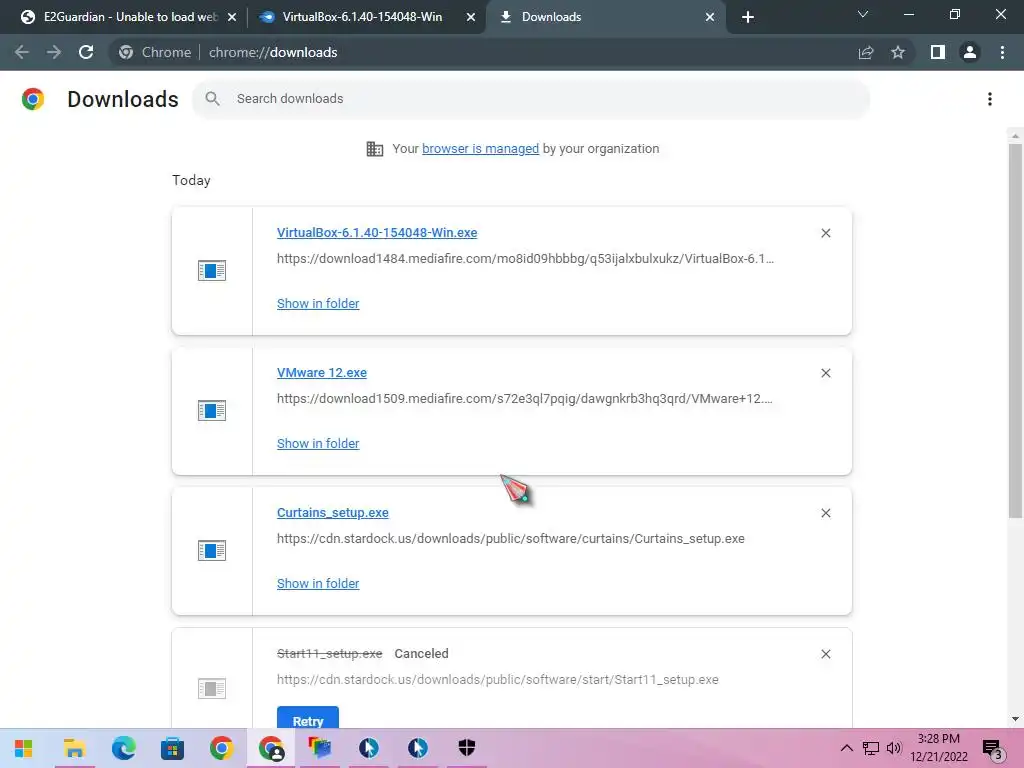Image resolution: width=1024 pixels, height=768 pixels.
Task: Remove VMware 12.exe from list
Action: tap(825, 373)
